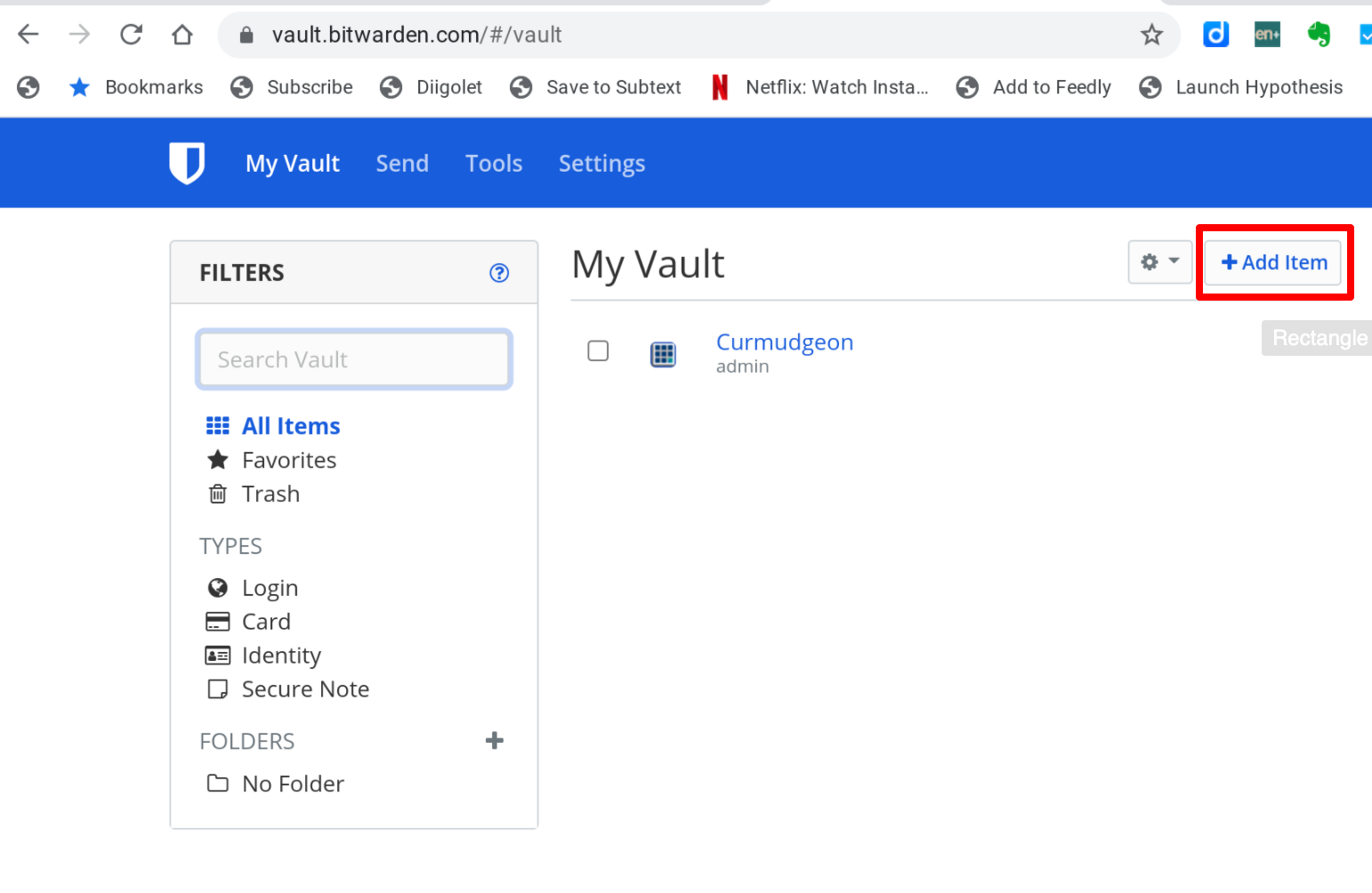Switch to My Vault tab
1372x893 pixels.
293,164
